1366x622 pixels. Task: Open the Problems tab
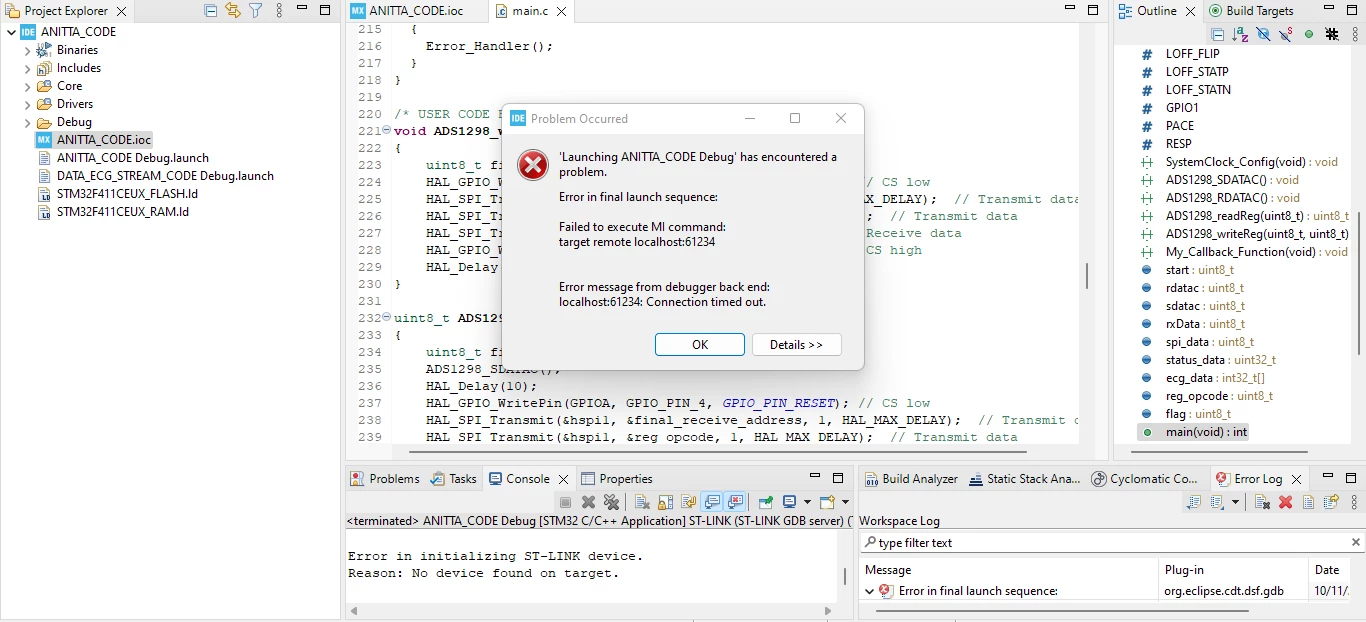point(385,479)
